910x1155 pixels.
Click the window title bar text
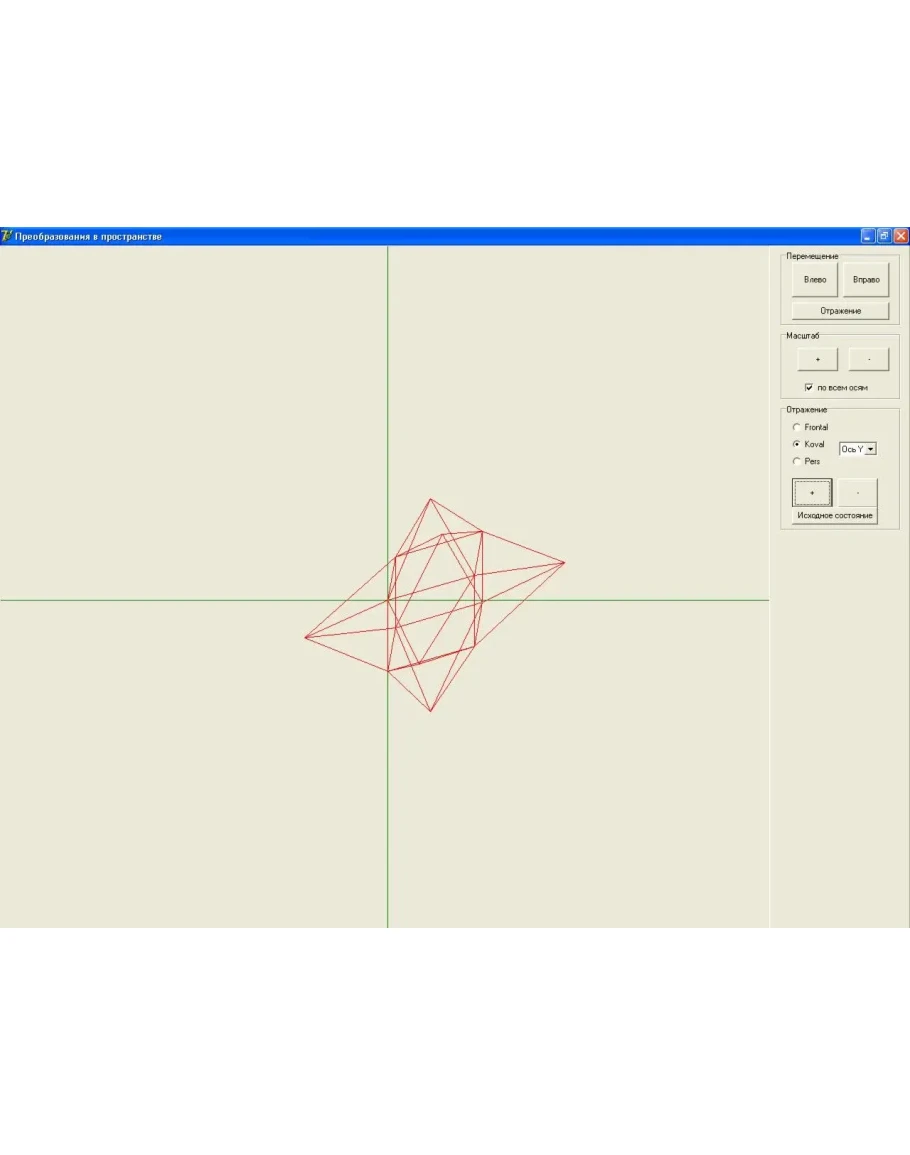(88, 237)
